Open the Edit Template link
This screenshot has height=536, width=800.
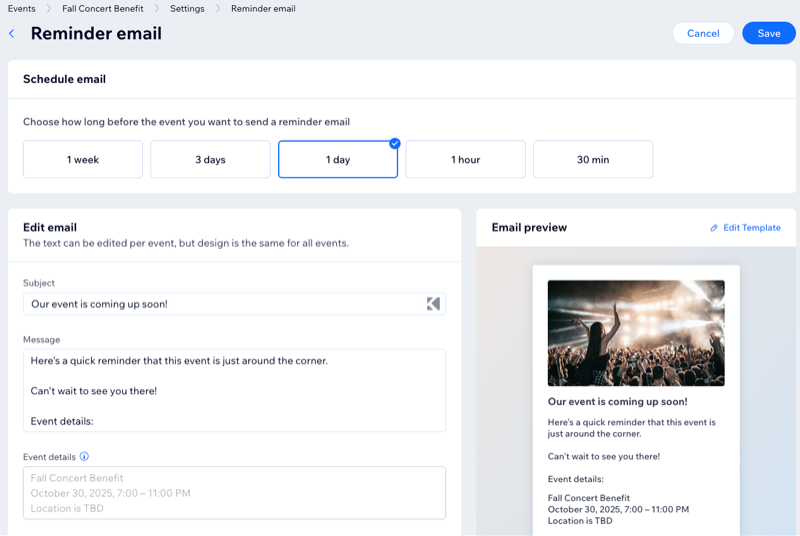751,228
